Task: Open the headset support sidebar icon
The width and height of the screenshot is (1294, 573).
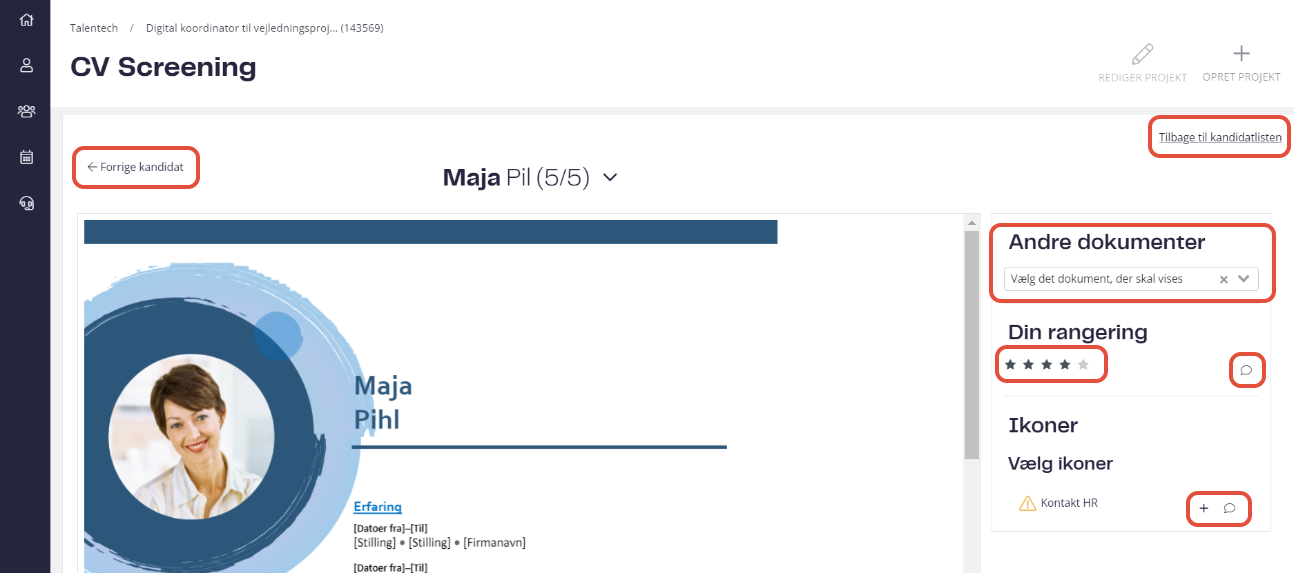Action: pos(26,203)
